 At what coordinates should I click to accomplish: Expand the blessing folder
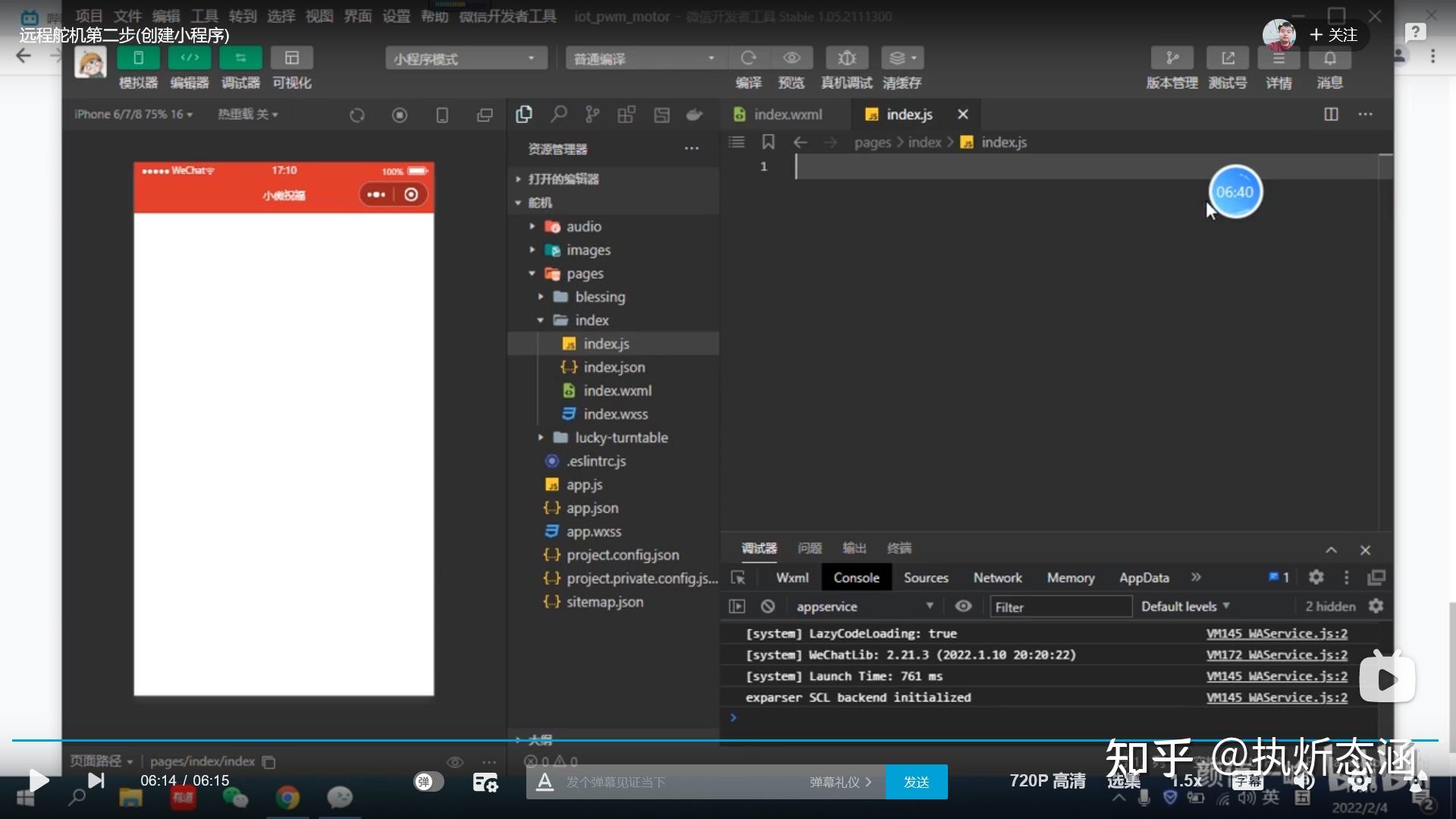pos(599,297)
